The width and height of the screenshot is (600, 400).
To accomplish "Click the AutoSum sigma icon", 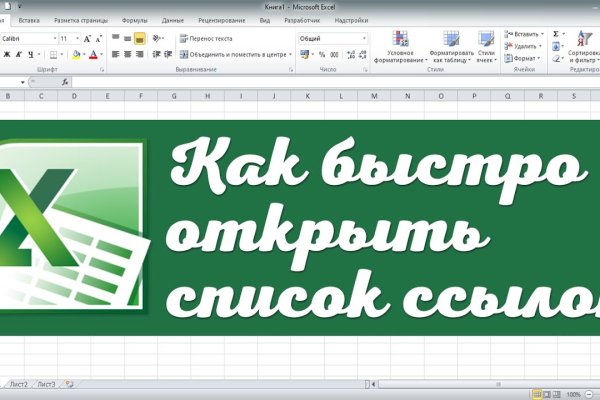I will click(x=555, y=33).
